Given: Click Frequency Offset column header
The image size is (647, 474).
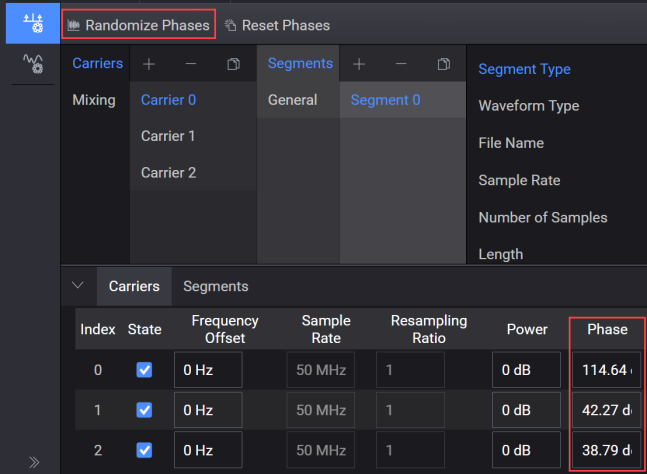Looking at the screenshot, I should click(x=225, y=329).
